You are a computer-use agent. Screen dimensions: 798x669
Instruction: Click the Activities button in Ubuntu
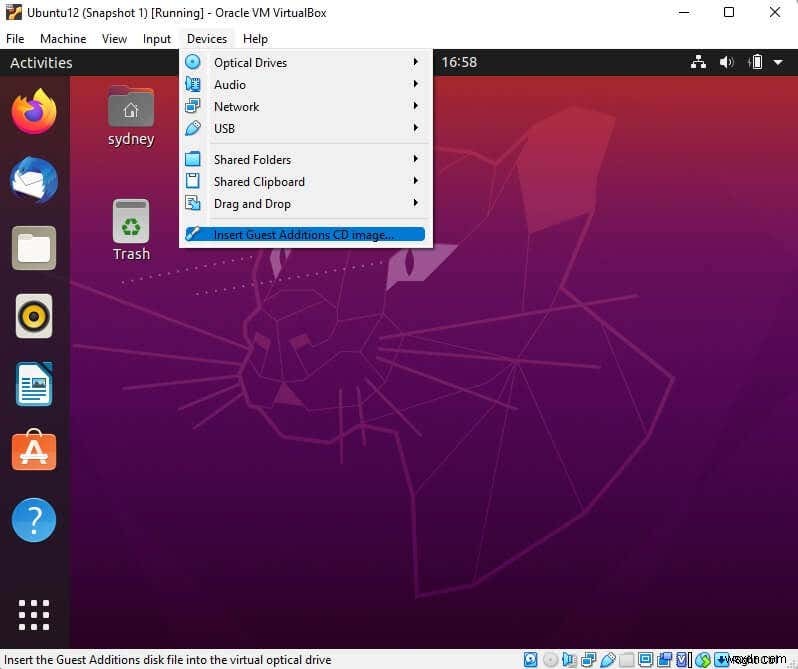tap(41, 63)
